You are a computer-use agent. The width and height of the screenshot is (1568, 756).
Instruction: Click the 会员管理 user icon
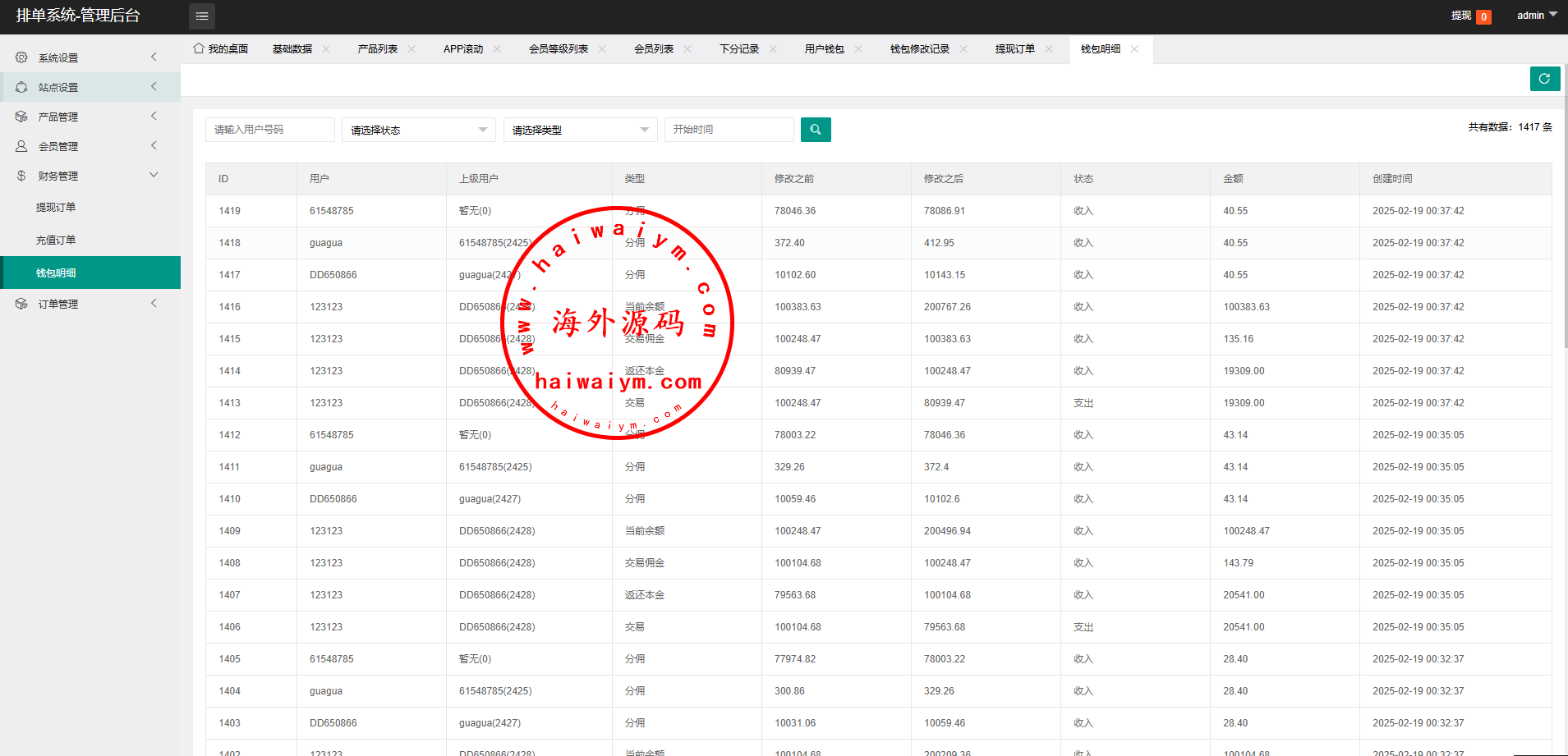pos(21,146)
